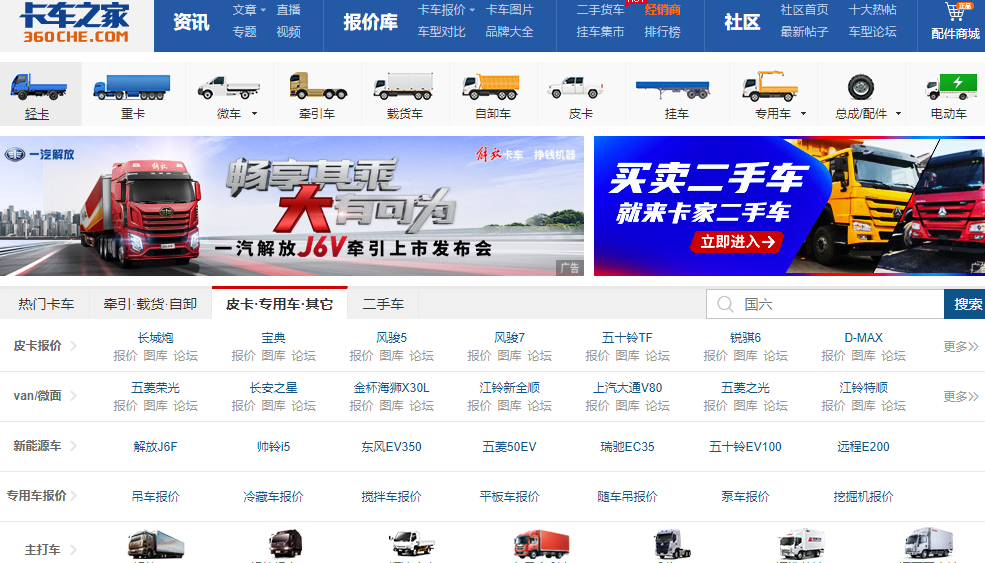The width and height of the screenshot is (985, 563).
Task: Switch to the 二手车 tab
Action: click(x=383, y=304)
